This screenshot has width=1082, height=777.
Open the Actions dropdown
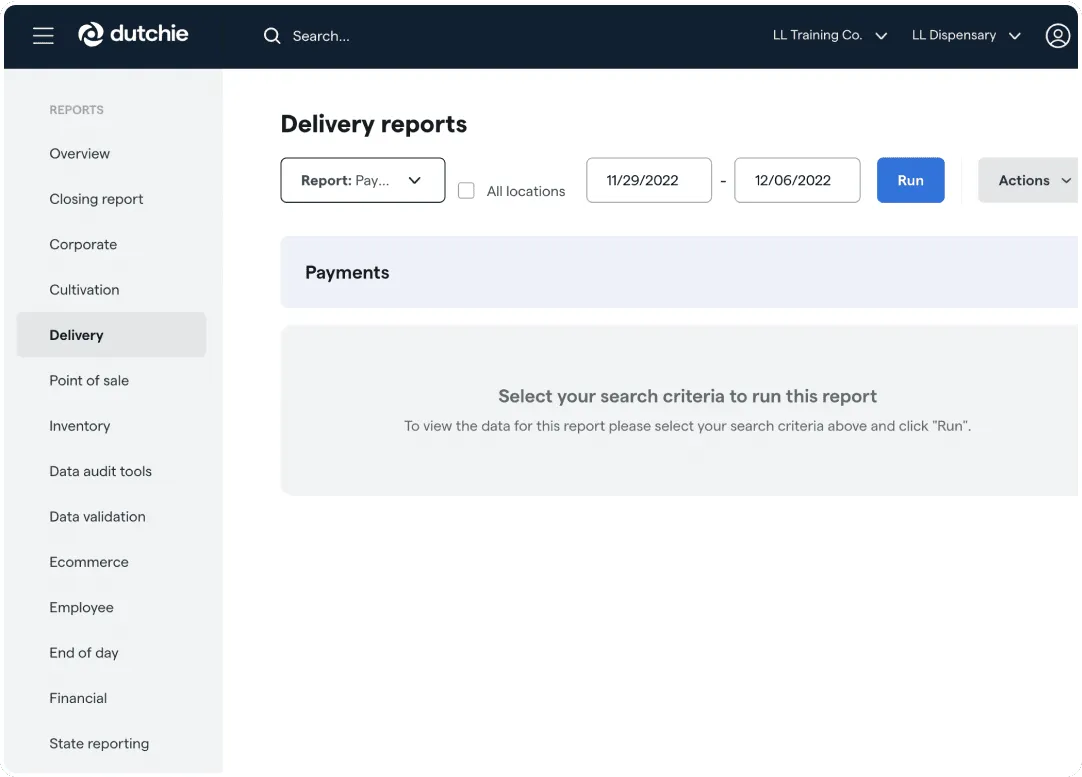click(x=1029, y=180)
